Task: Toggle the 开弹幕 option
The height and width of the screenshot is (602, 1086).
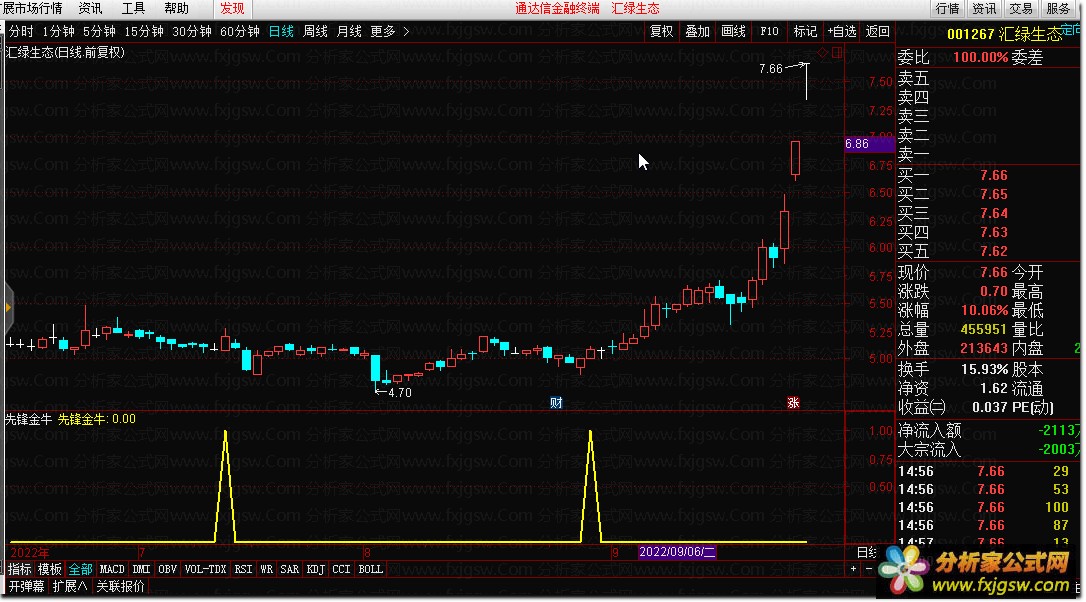Action: [x=26, y=586]
